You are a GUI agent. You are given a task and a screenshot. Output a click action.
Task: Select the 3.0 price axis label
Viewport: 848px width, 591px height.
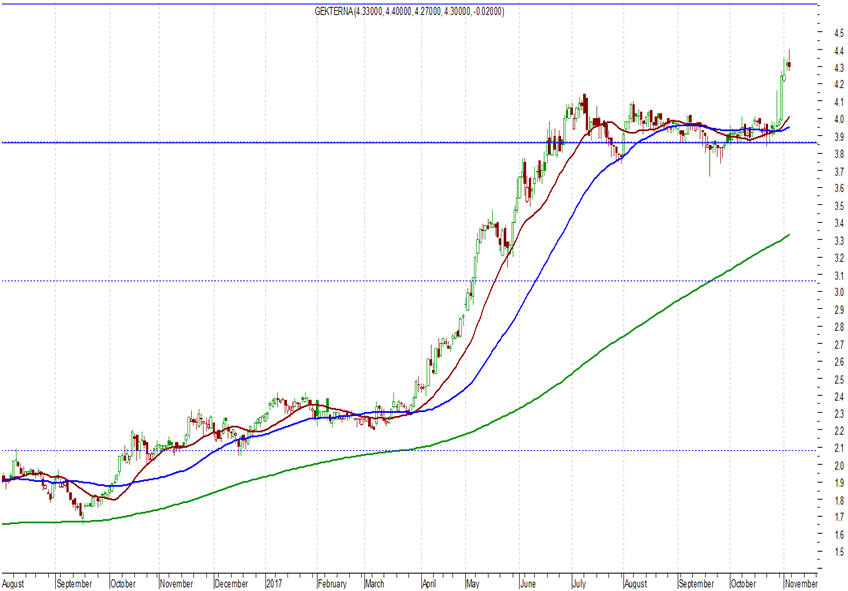pos(839,292)
